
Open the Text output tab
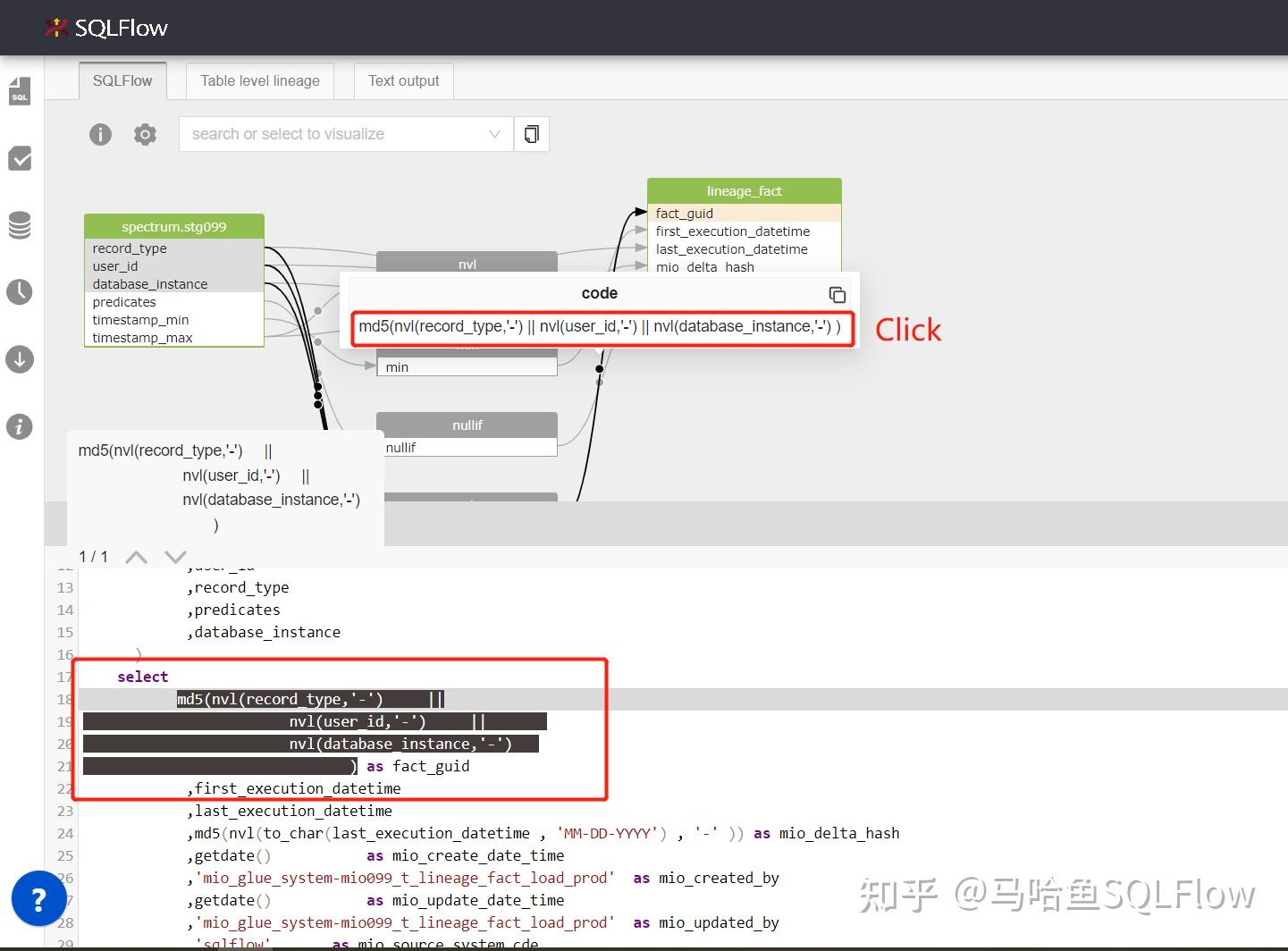pyautogui.click(x=403, y=80)
